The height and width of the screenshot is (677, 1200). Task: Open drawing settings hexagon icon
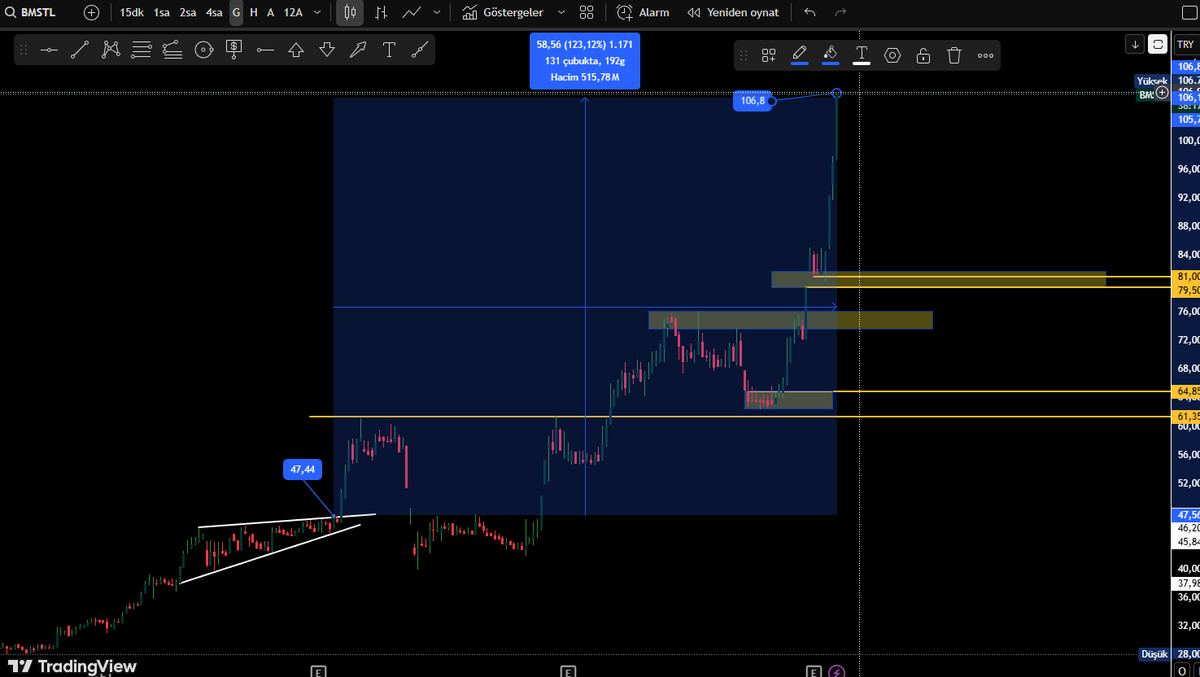[x=893, y=56]
